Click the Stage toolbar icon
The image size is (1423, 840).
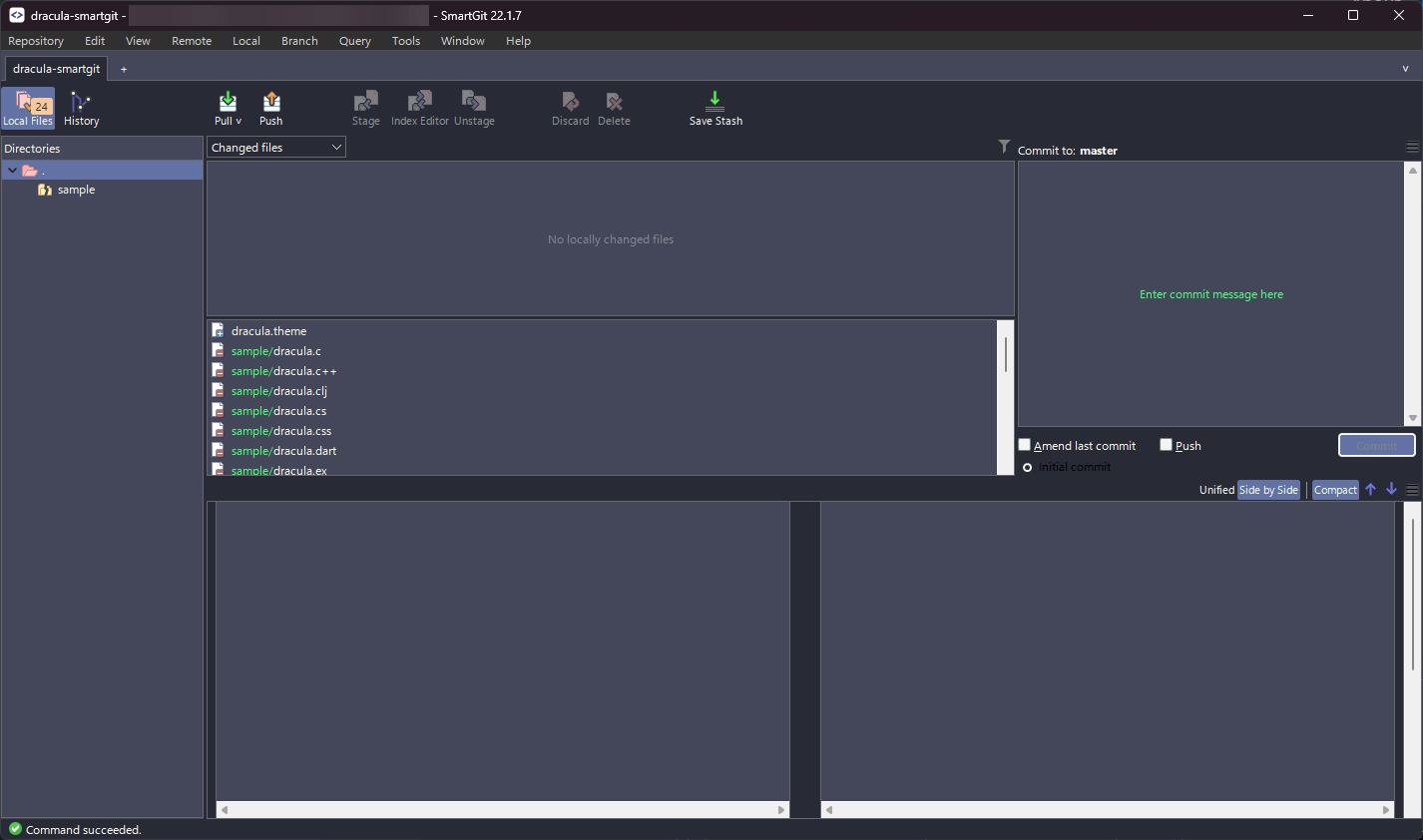pos(365,105)
